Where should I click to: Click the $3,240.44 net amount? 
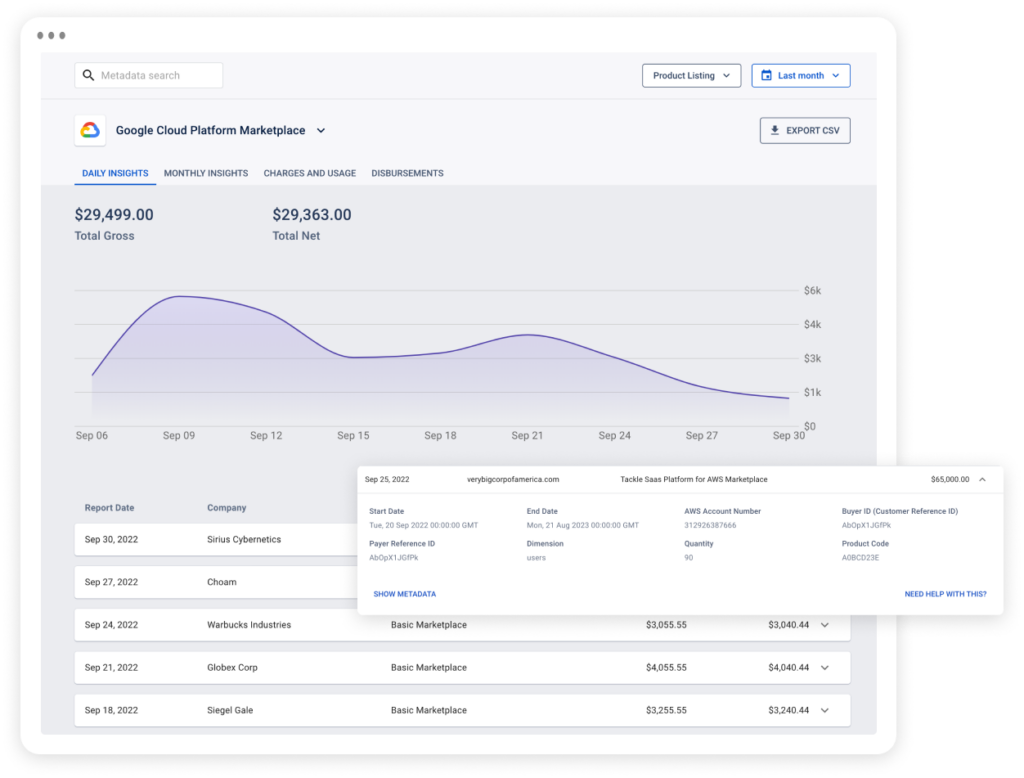point(788,710)
